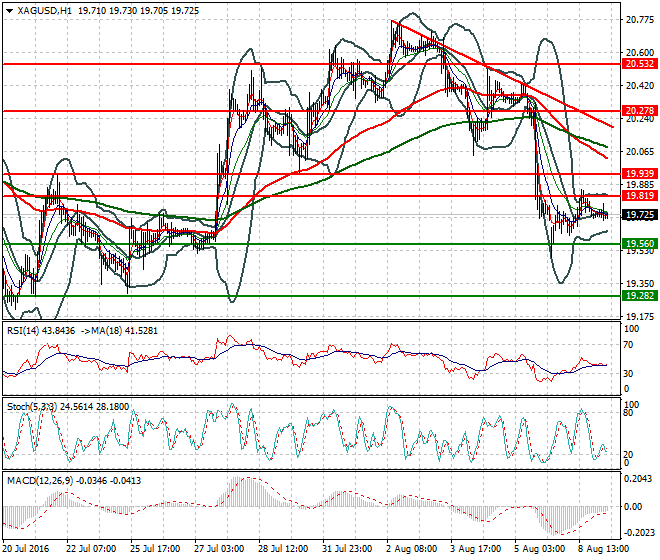Click the 8 Aug 13:00 time label
Viewport: 660px width, 560px height.
[x=604, y=549]
